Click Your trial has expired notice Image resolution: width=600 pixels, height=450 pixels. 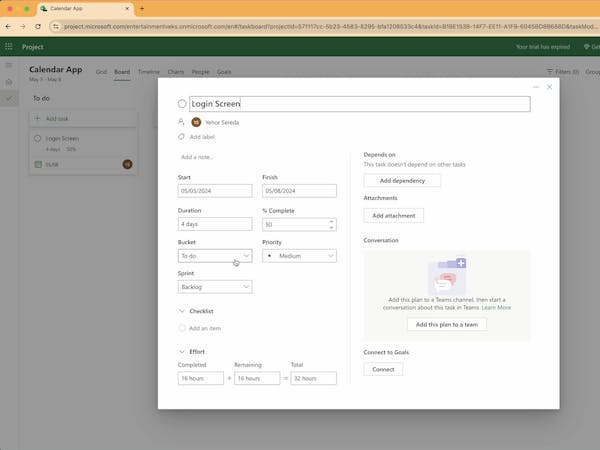click(x=543, y=47)
